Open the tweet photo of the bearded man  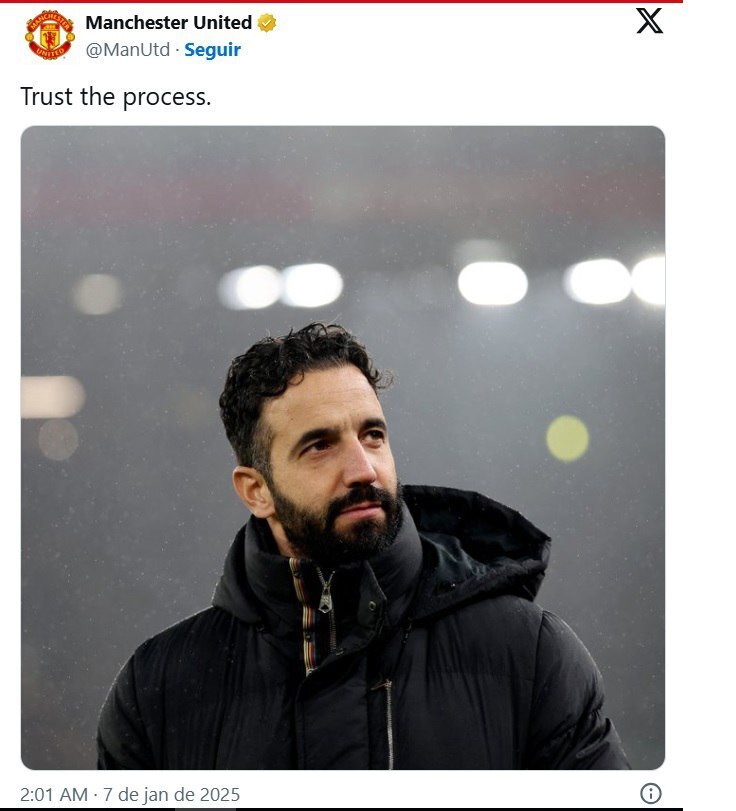click(x=342, y=447)
